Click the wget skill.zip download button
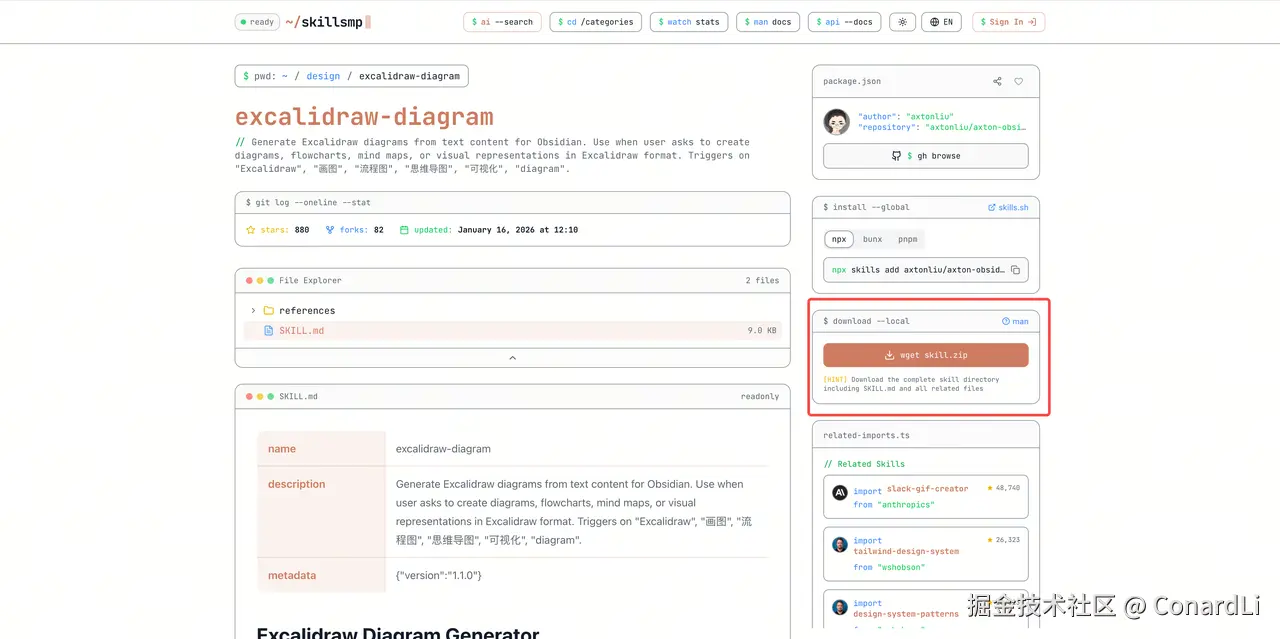Screen dimensions: 1280x639 tap(925, 355)
